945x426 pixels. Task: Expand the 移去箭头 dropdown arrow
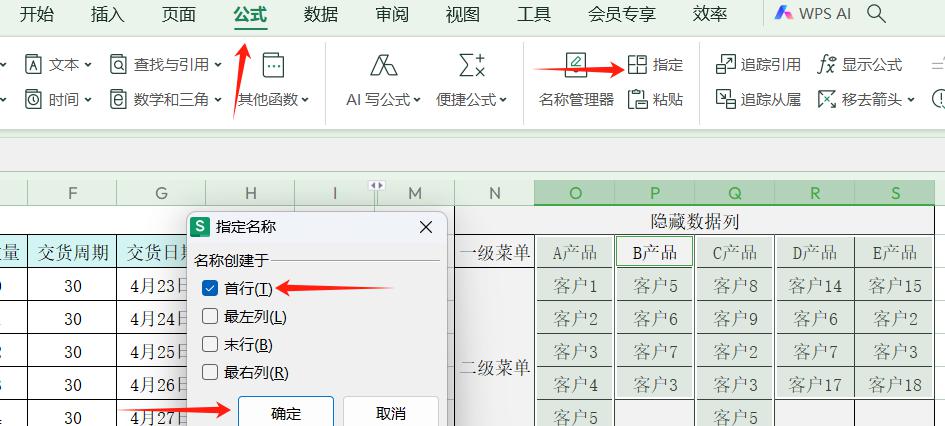(911, 99)
